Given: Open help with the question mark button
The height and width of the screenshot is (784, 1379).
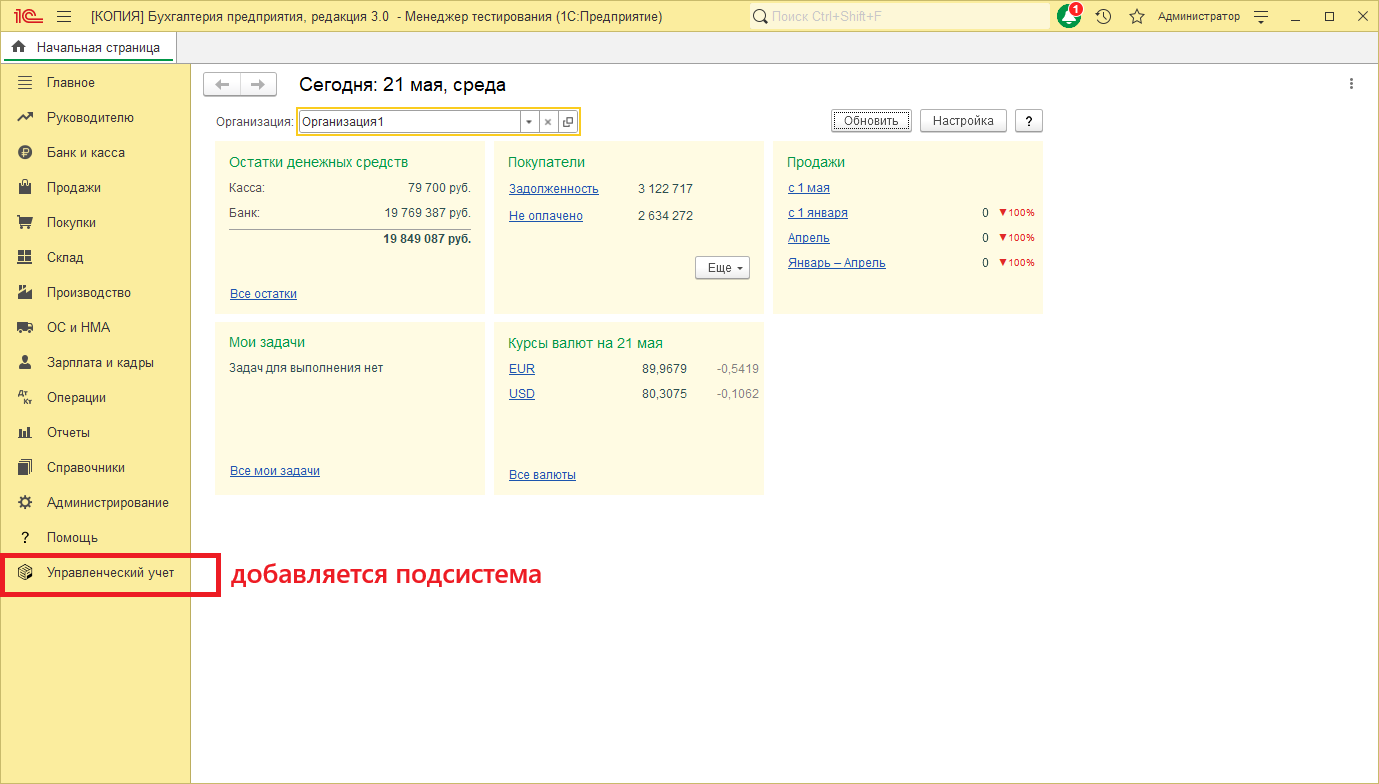Looking at the screenshot, I should click(1029, 121).
